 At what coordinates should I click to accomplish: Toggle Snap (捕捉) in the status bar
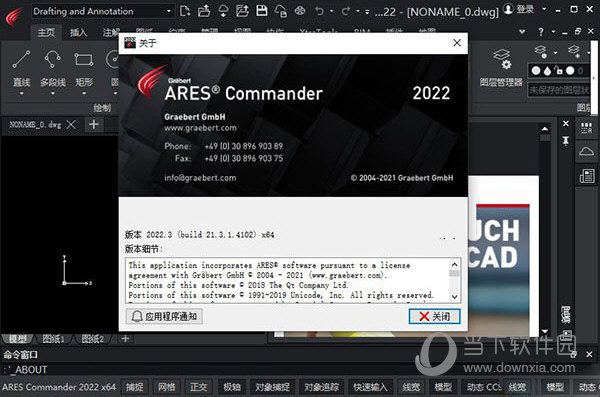(134, 387)
